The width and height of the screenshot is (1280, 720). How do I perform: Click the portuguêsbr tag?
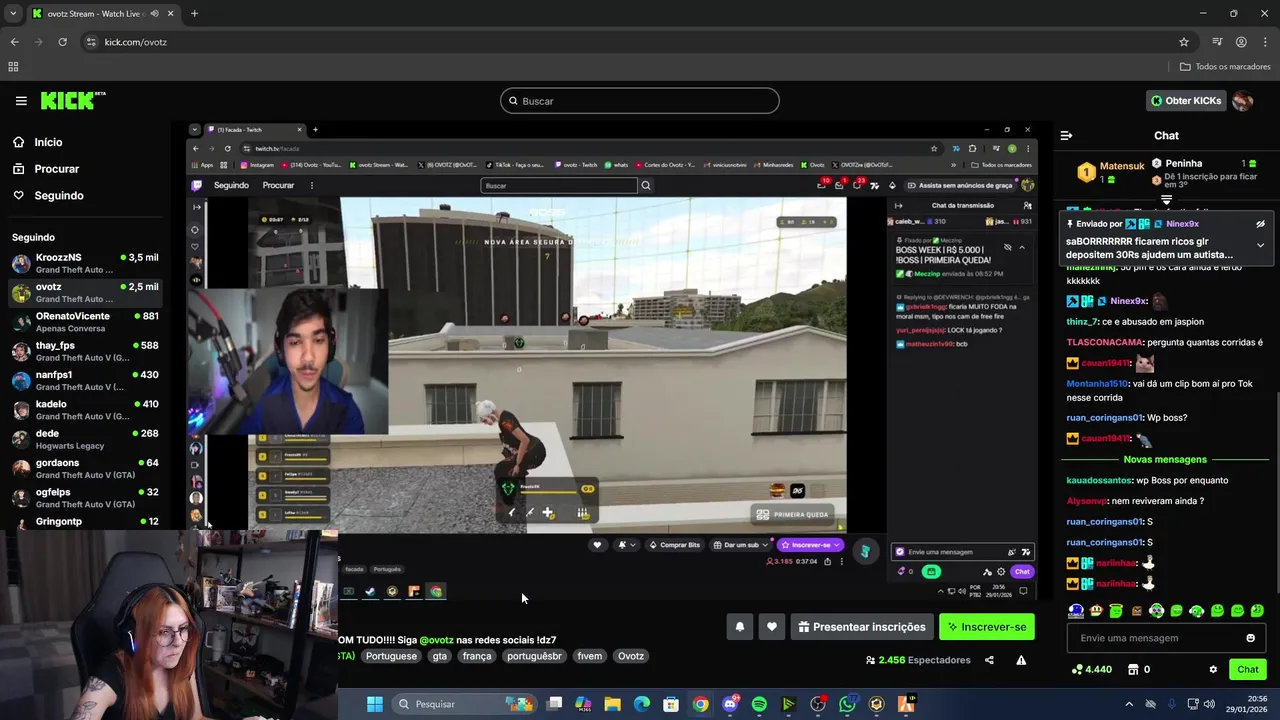pos(534,656)
